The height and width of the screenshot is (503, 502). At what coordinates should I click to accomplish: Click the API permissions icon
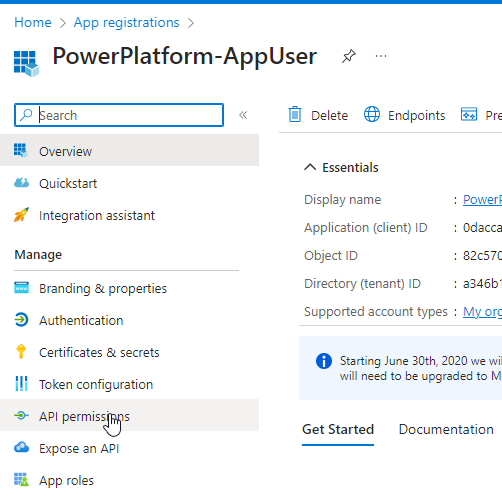tap(21, 415)
